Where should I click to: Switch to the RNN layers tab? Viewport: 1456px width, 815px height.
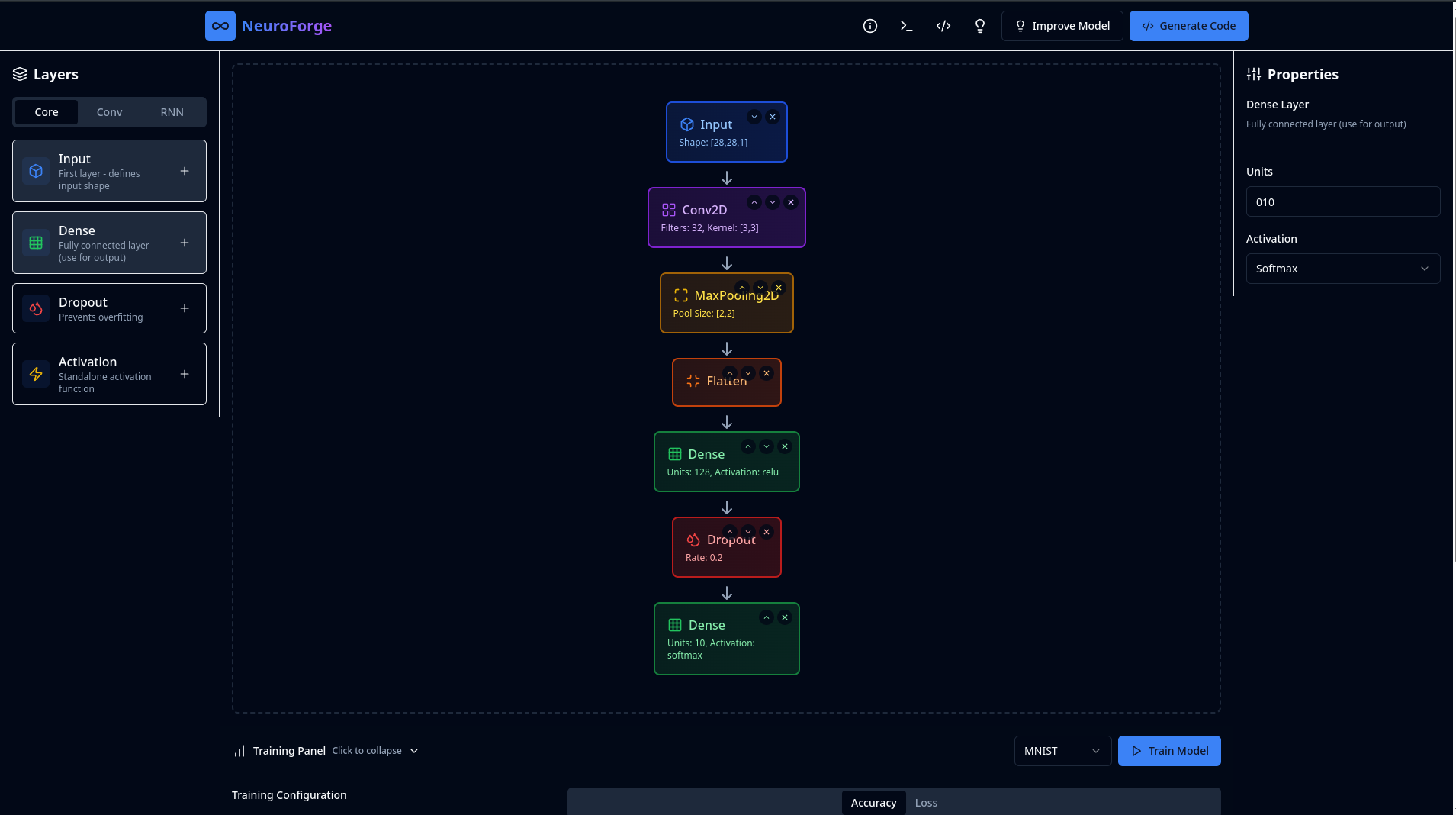coord(172,112)
